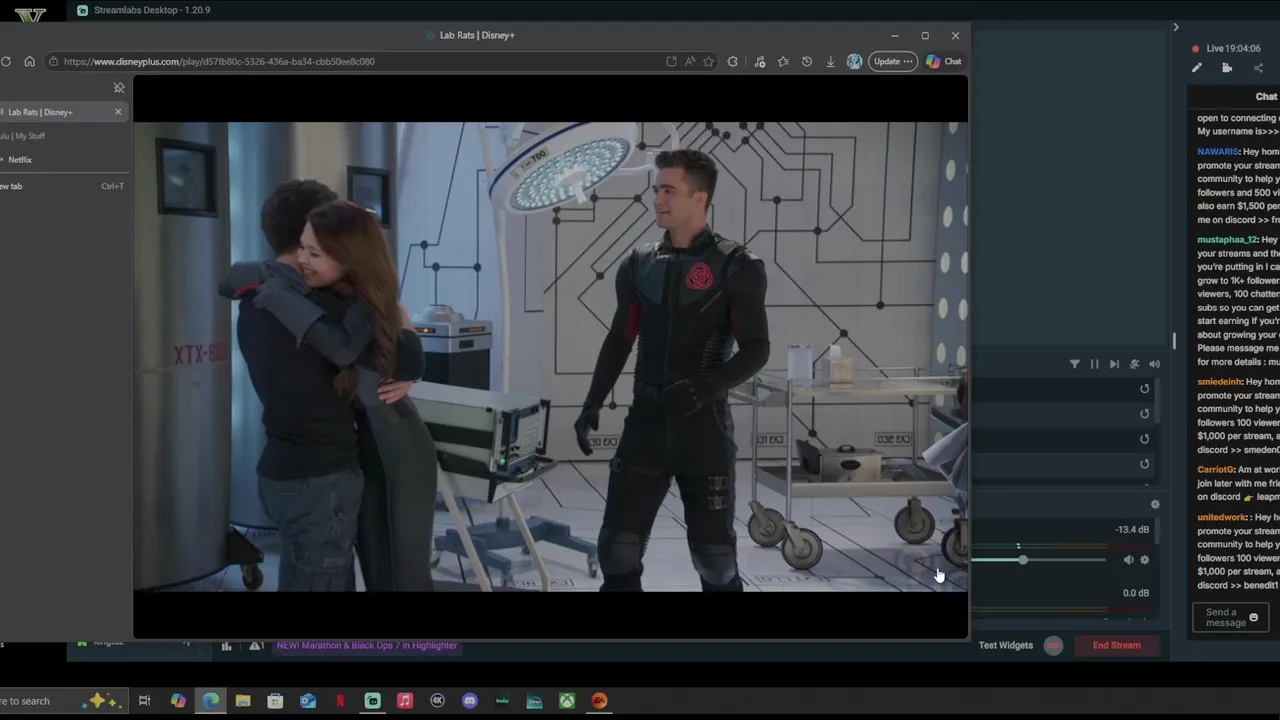Open page in external app icon
This screenshot has height=720, width=1280.
(671, 61)
